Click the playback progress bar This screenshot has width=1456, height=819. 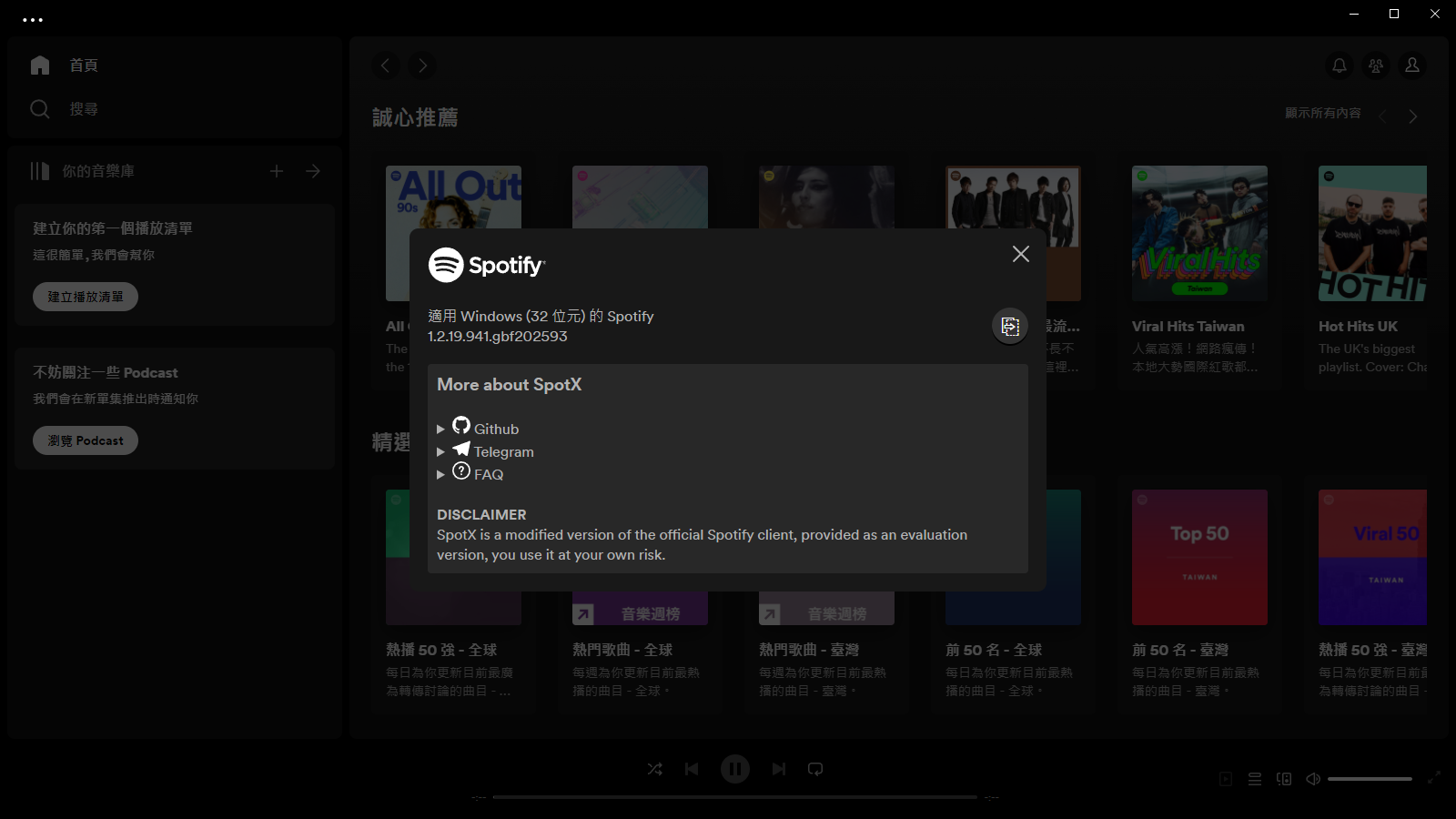(735, 797)
